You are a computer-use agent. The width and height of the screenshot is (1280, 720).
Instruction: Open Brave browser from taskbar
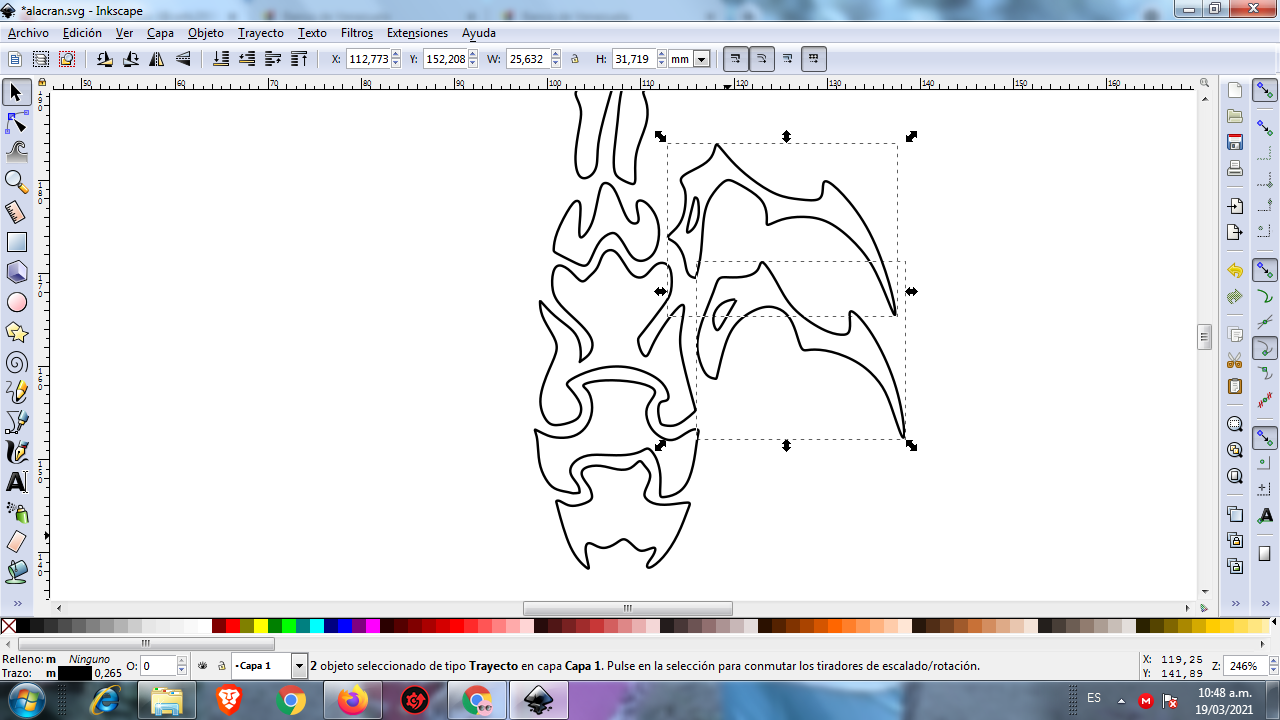coord(229,700)
